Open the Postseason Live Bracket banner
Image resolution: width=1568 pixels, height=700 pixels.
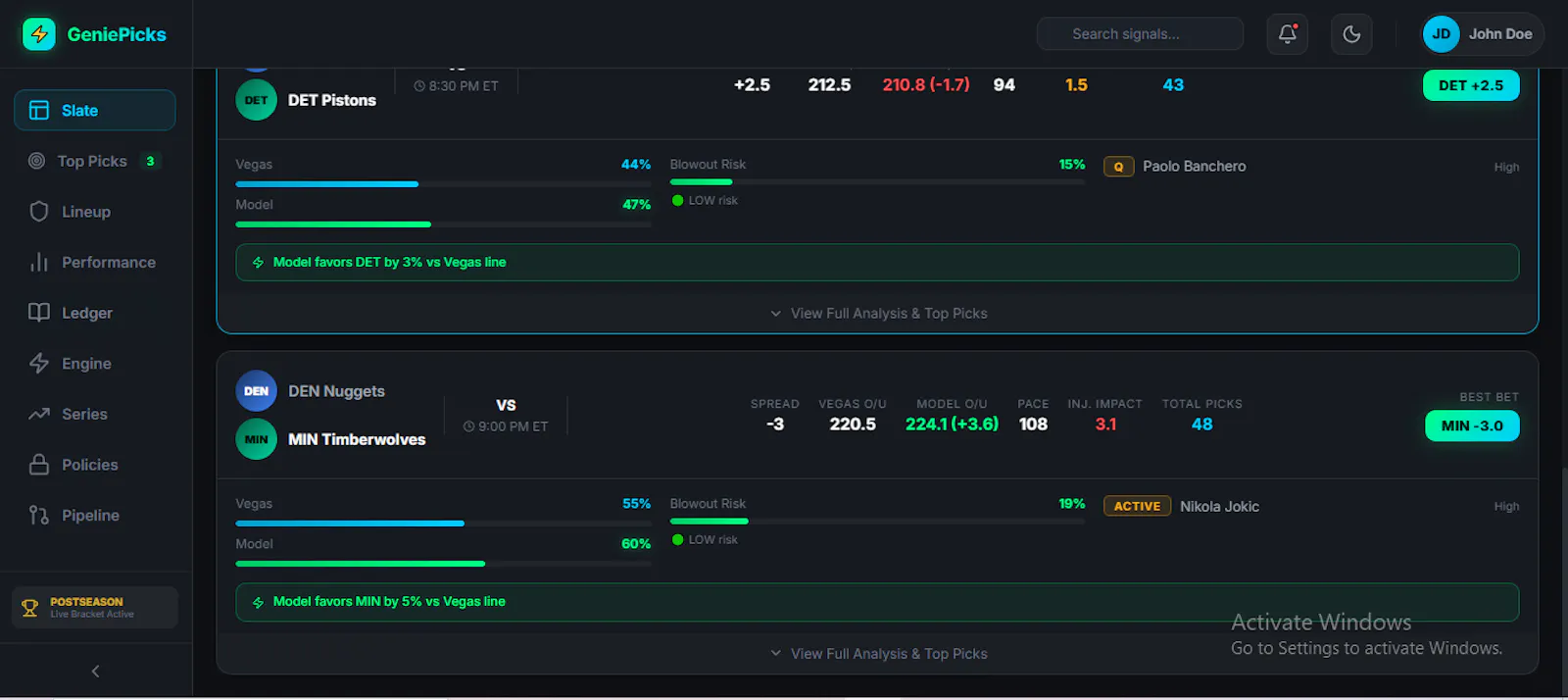95,608
